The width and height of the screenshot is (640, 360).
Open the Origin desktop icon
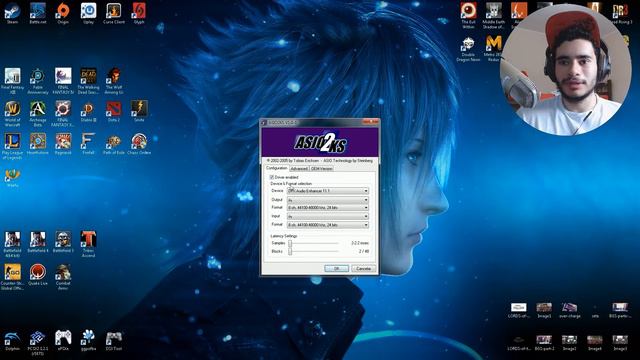(x=63, y=13)
